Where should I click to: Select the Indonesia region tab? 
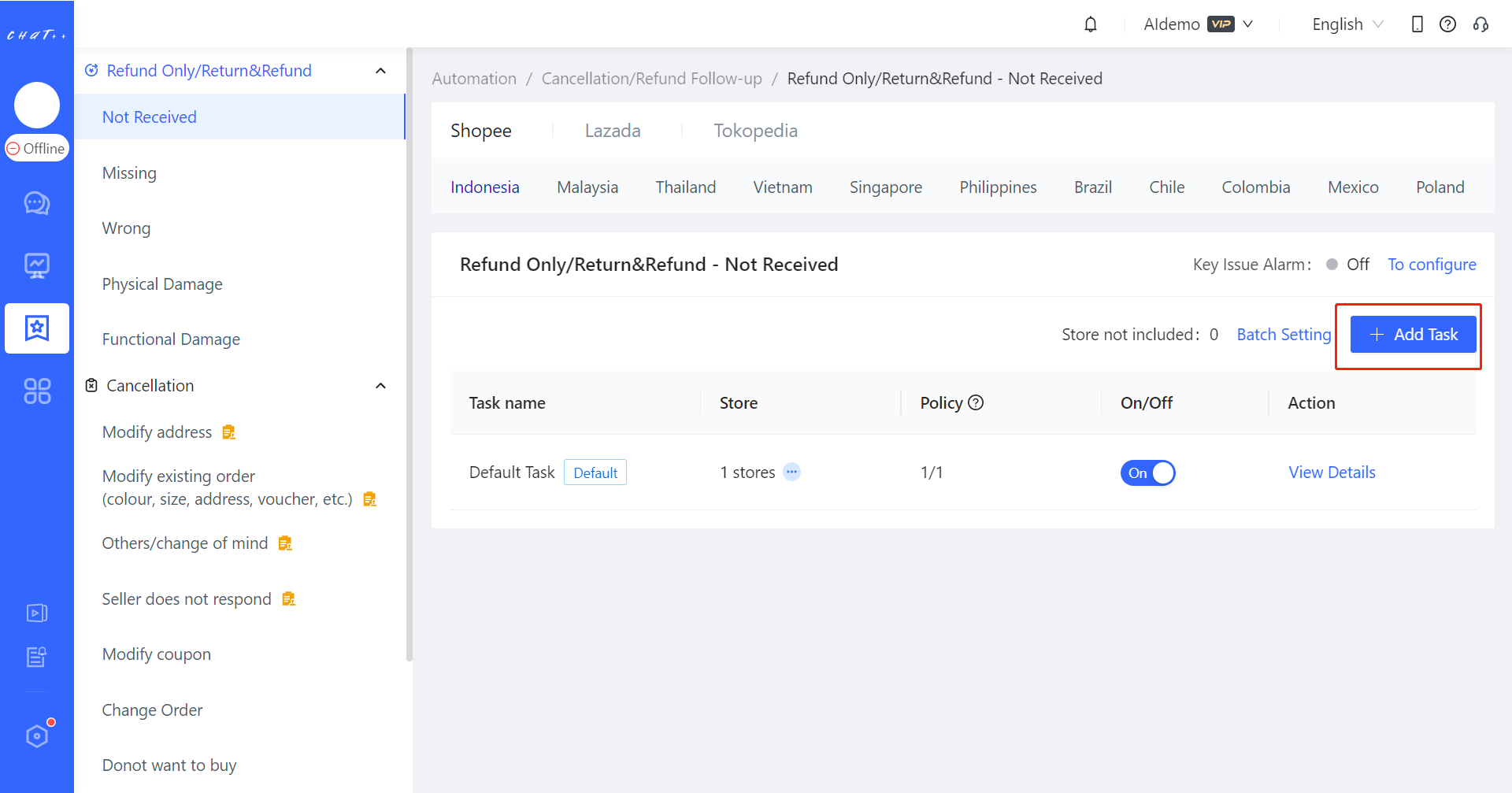tap(485, 187)
